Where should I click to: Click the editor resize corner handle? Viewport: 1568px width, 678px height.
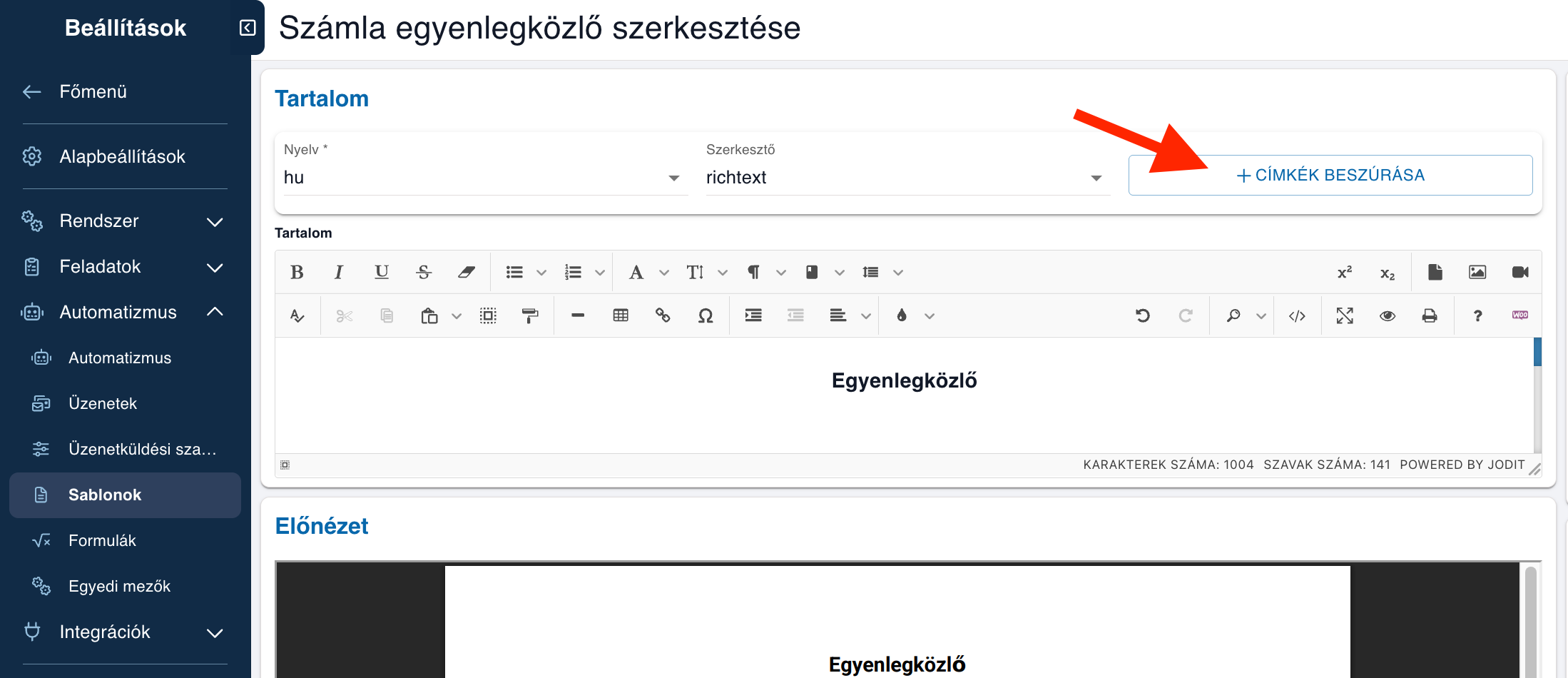(x=1534, y=468)
